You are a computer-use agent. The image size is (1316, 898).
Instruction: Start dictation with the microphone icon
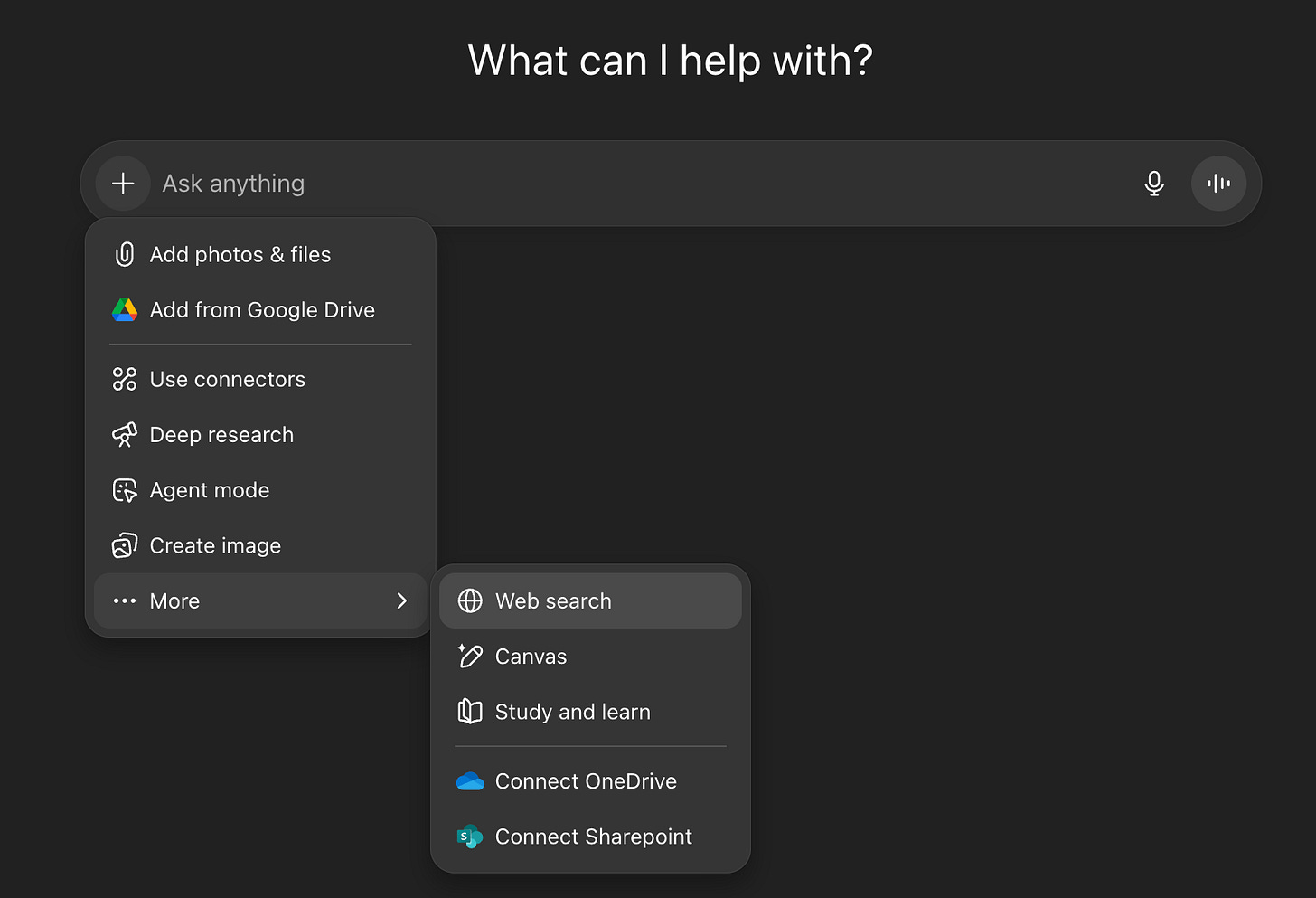(1154, 184)
